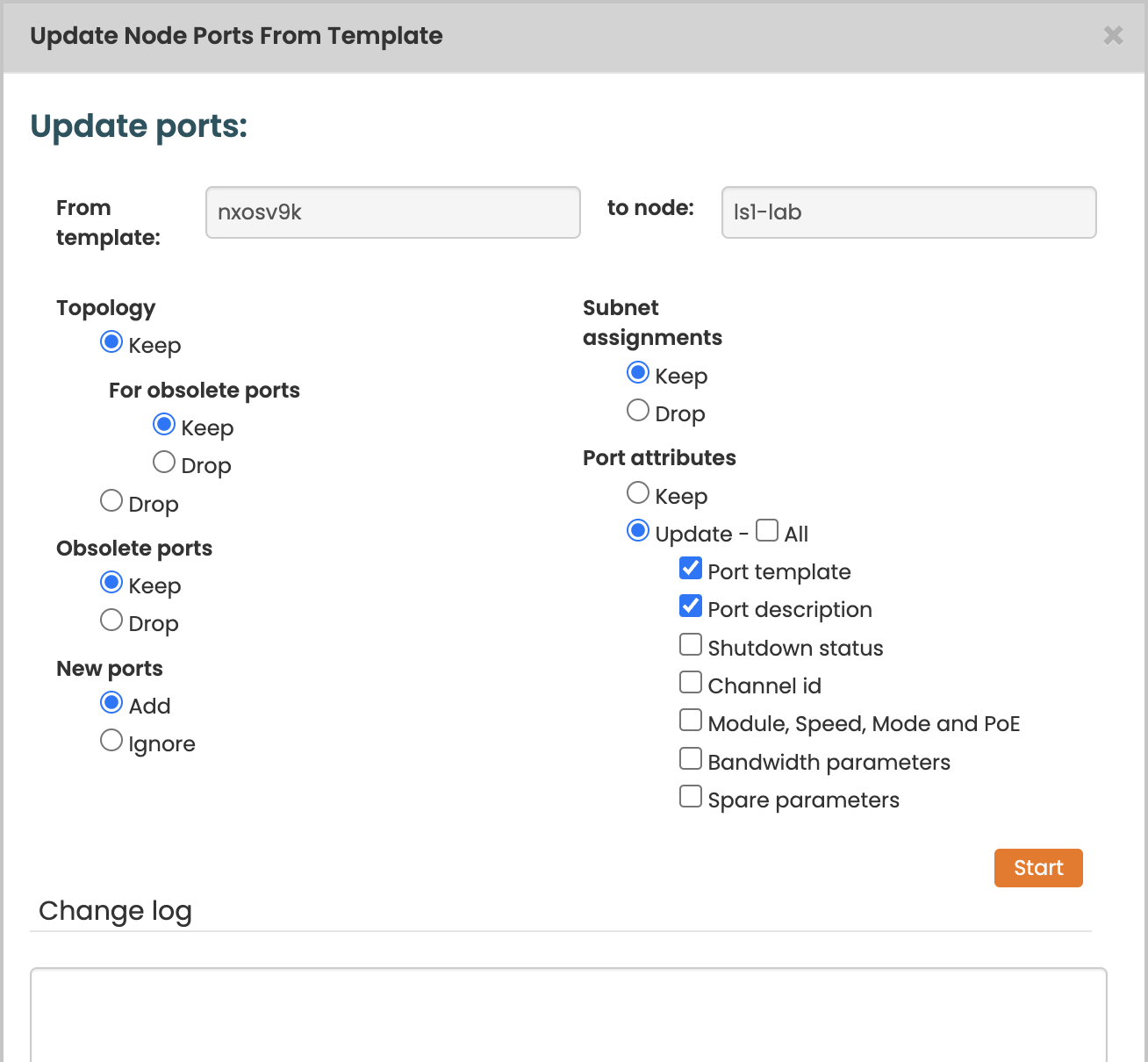Screen dimensions: 1148x1062
Task: Enable the Shutdown status checkbox
Action: (x=691, y=645)
